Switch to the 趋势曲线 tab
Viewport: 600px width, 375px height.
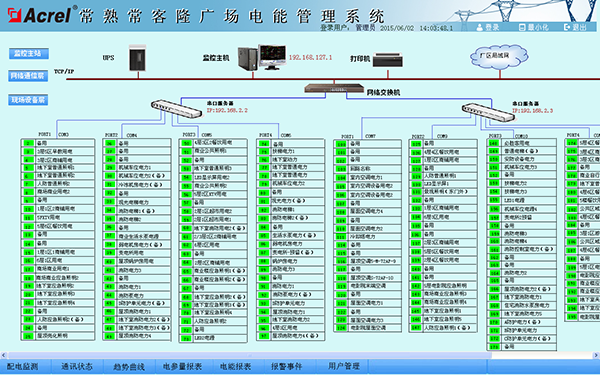point(129,367)
